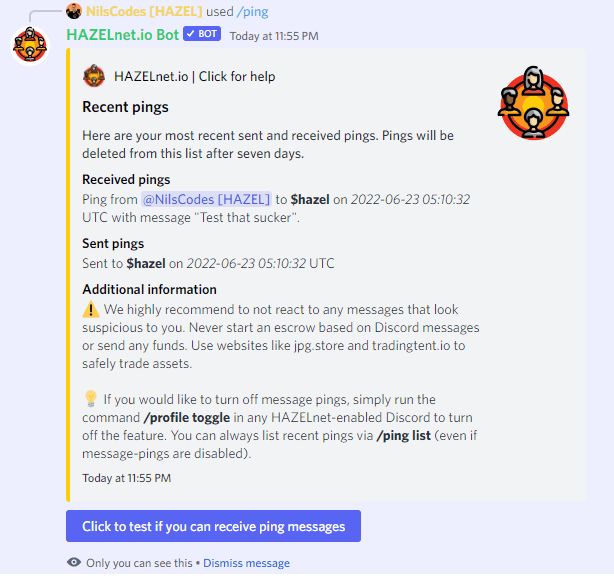Open the embed thumbnail logo image
Image resolution: width=614 pixels, height=578 pixels.
click(534, 103)
